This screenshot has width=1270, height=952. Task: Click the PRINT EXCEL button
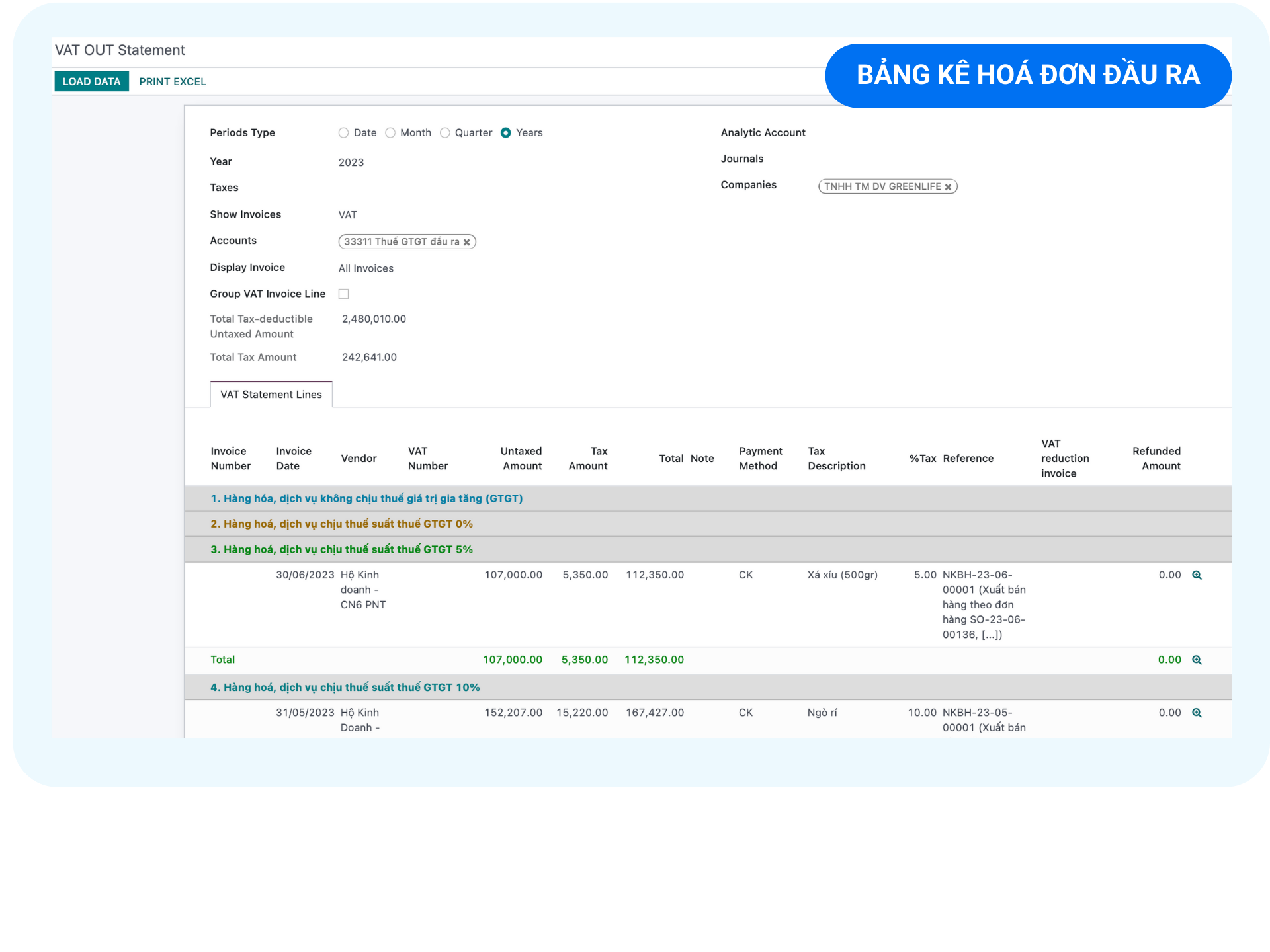tap(173, 81)
